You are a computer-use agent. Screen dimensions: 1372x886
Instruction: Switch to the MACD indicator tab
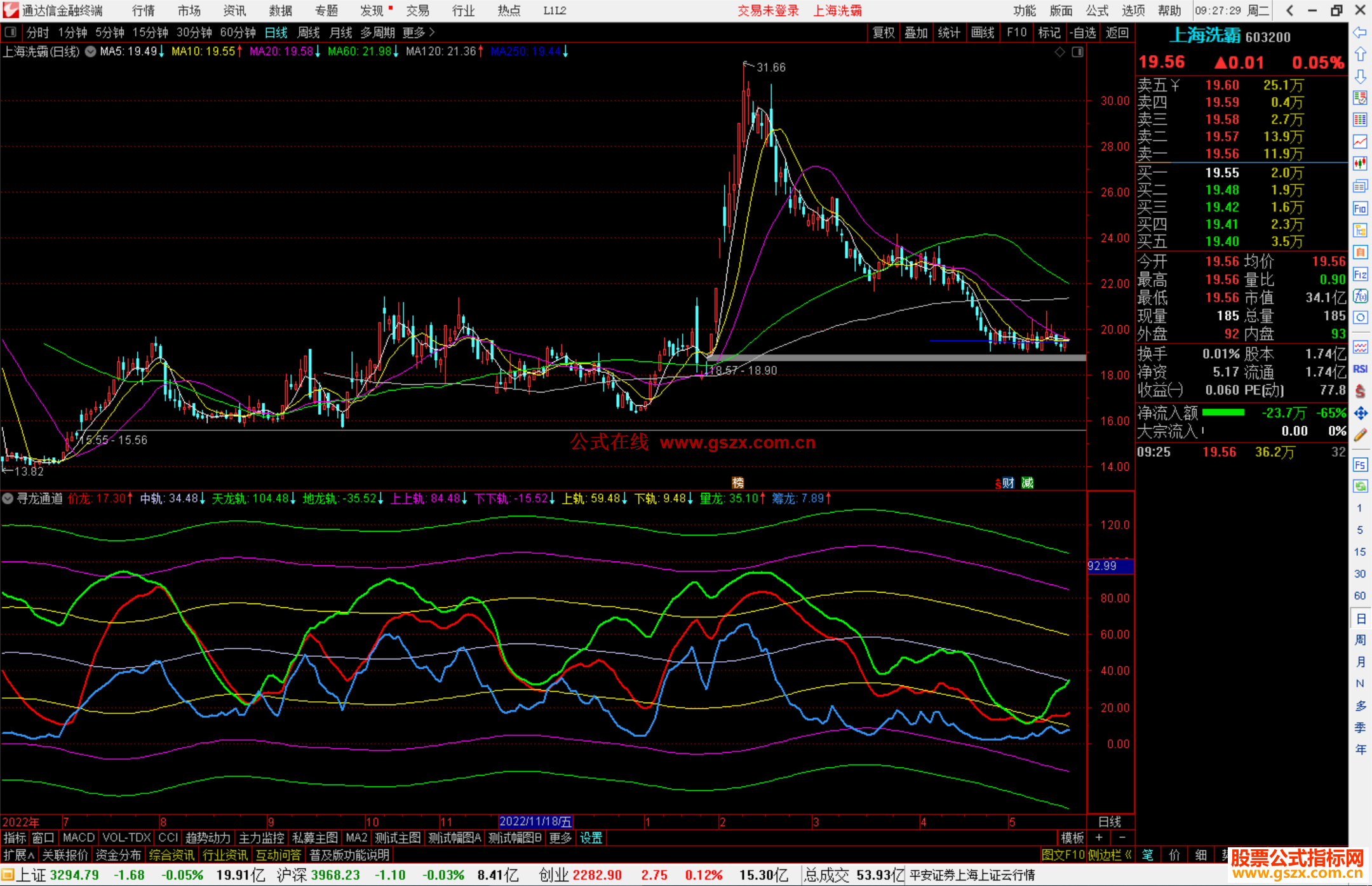tap(79, 838)
